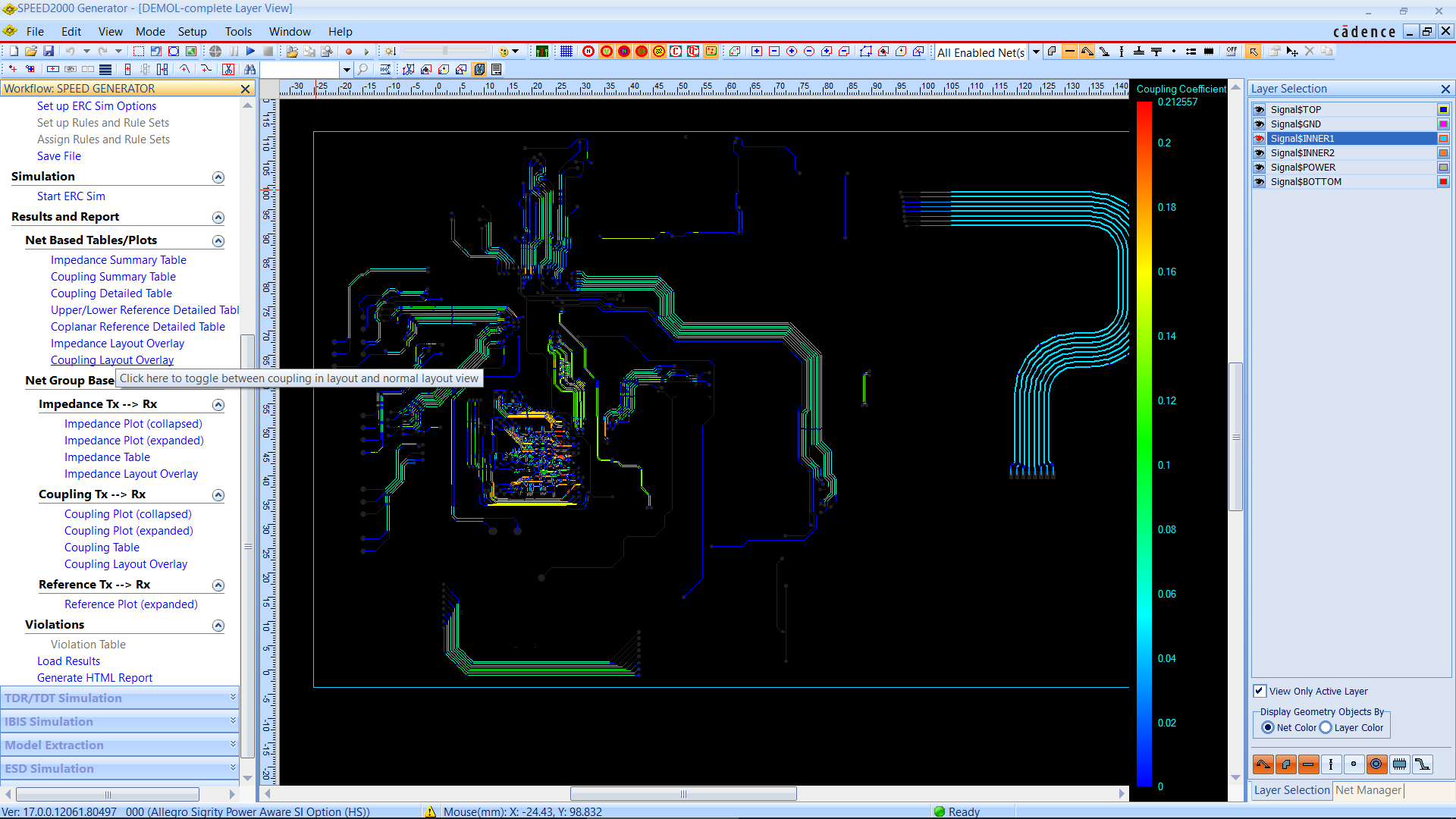Click the Signal$BOTTOM red color swatch
This screenshot has width=1456, height=819.
pos(1443,182)
